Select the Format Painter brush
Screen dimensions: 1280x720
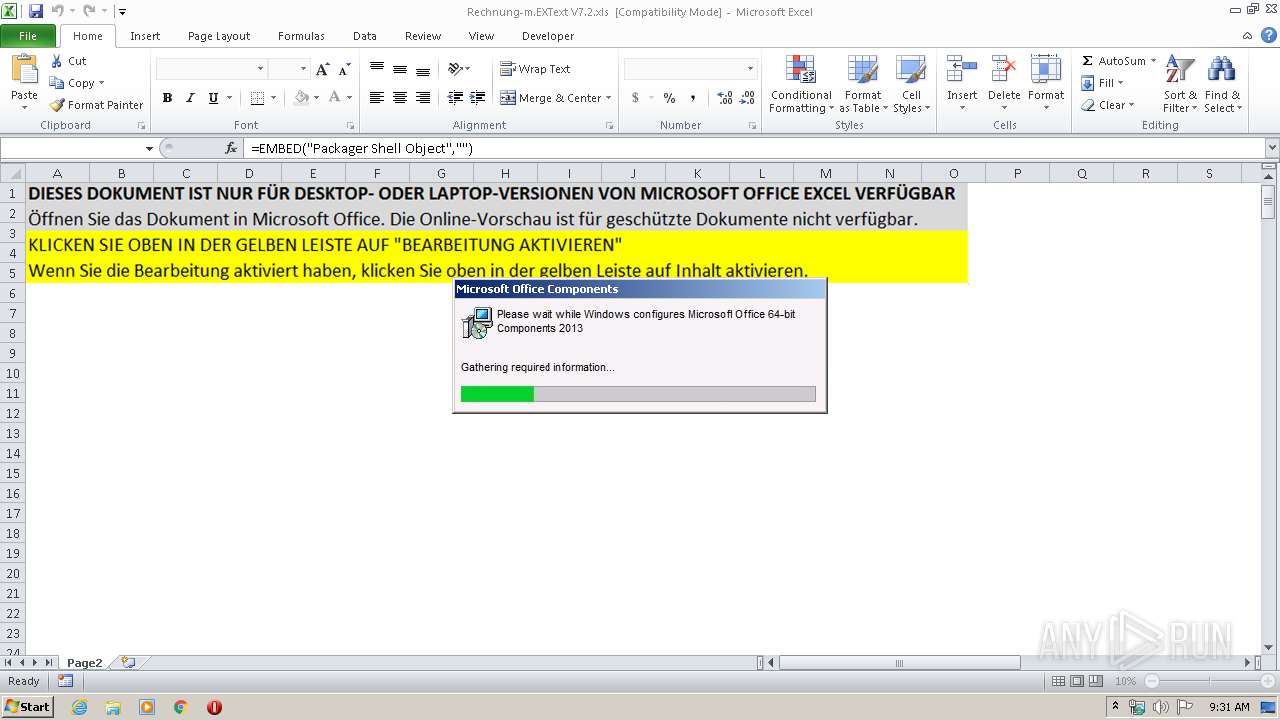click(57, 105)
